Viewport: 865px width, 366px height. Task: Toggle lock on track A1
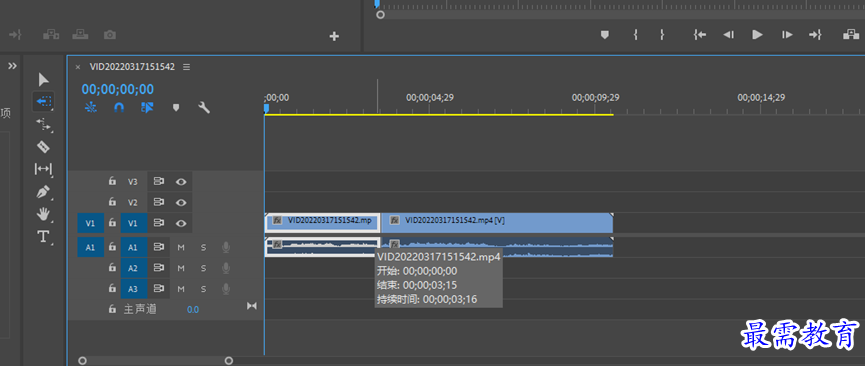[112, 247]
